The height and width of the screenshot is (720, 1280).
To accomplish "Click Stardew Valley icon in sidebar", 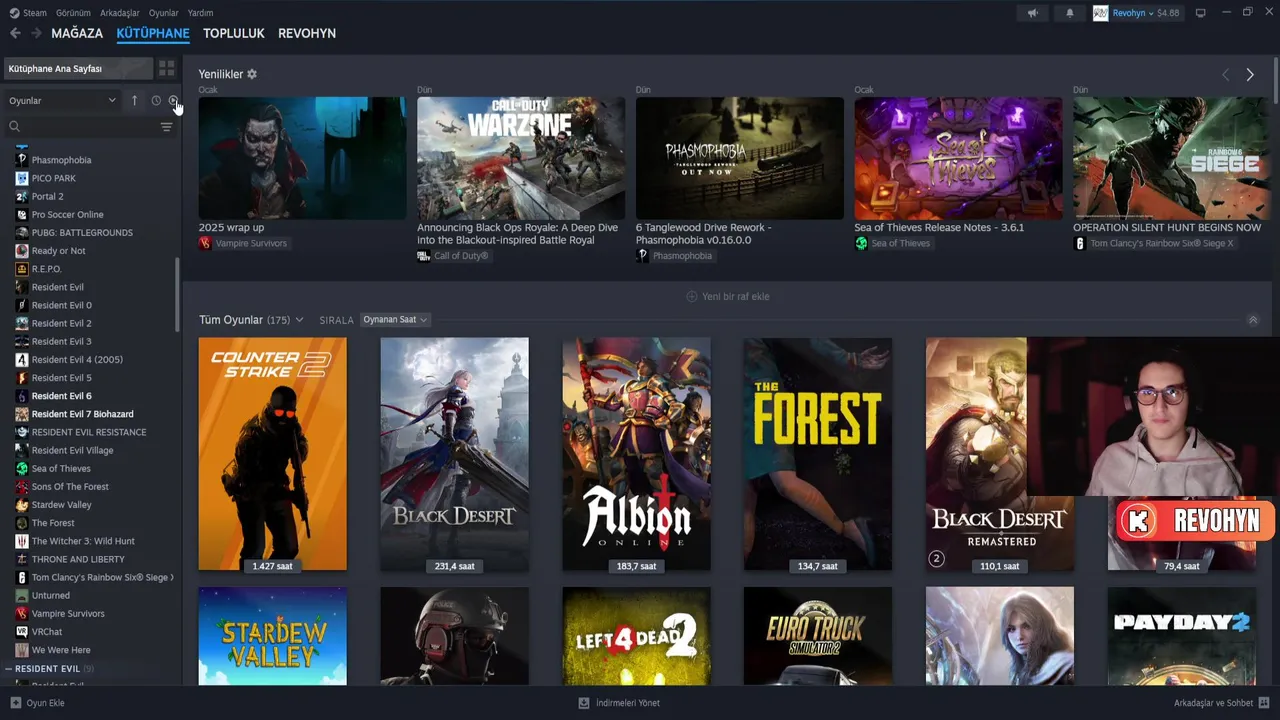I will click(x=22, y=505).
